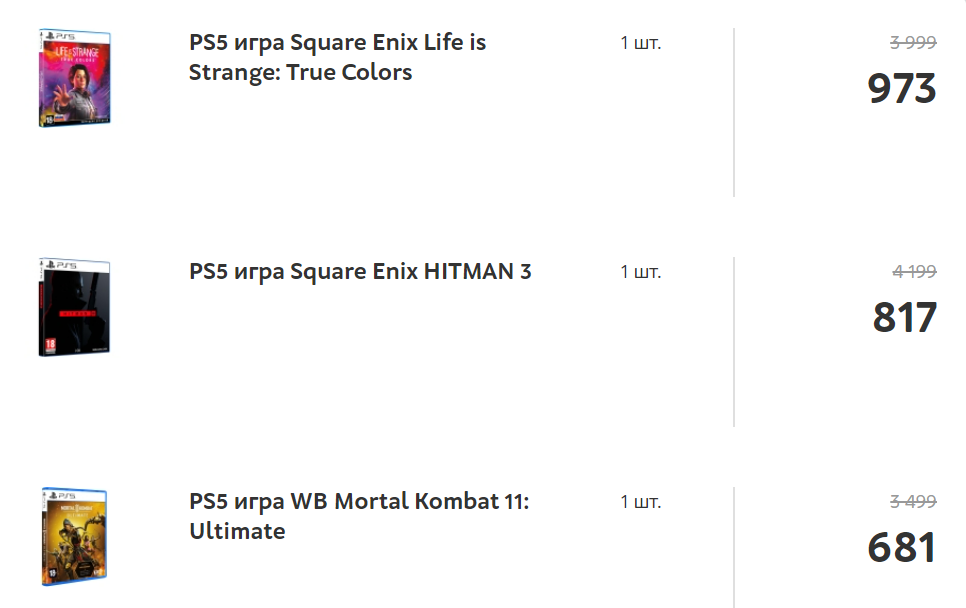Click the crossed-out old price 3 499

[913, 501]
